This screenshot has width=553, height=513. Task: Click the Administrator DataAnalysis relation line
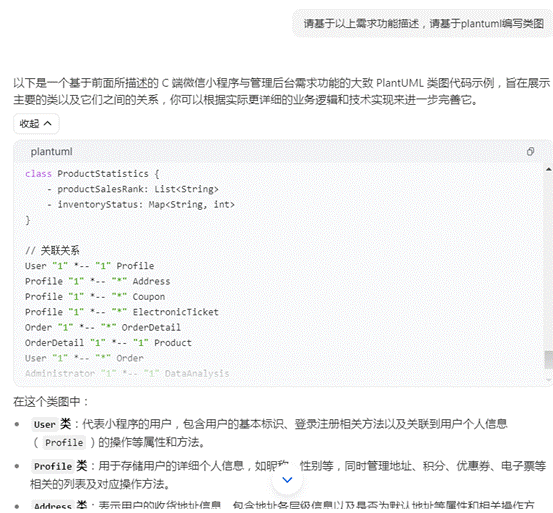coord(127,373)
